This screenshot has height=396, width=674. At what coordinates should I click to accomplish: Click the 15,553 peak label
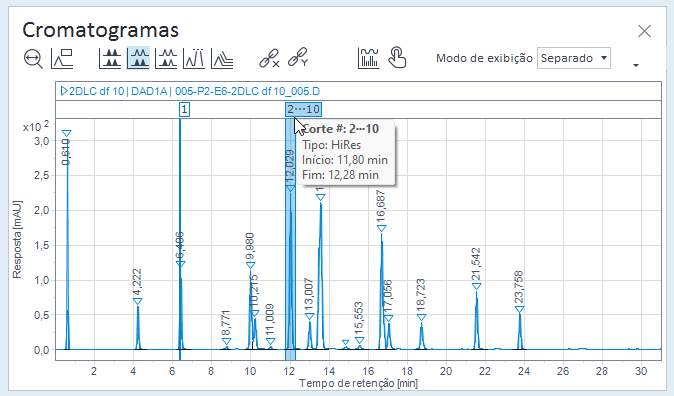coord(359,319)
